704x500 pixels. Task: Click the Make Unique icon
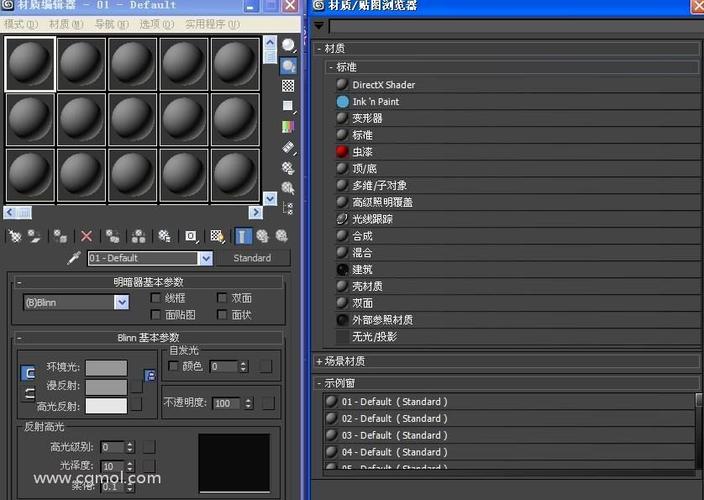point(138,236)
